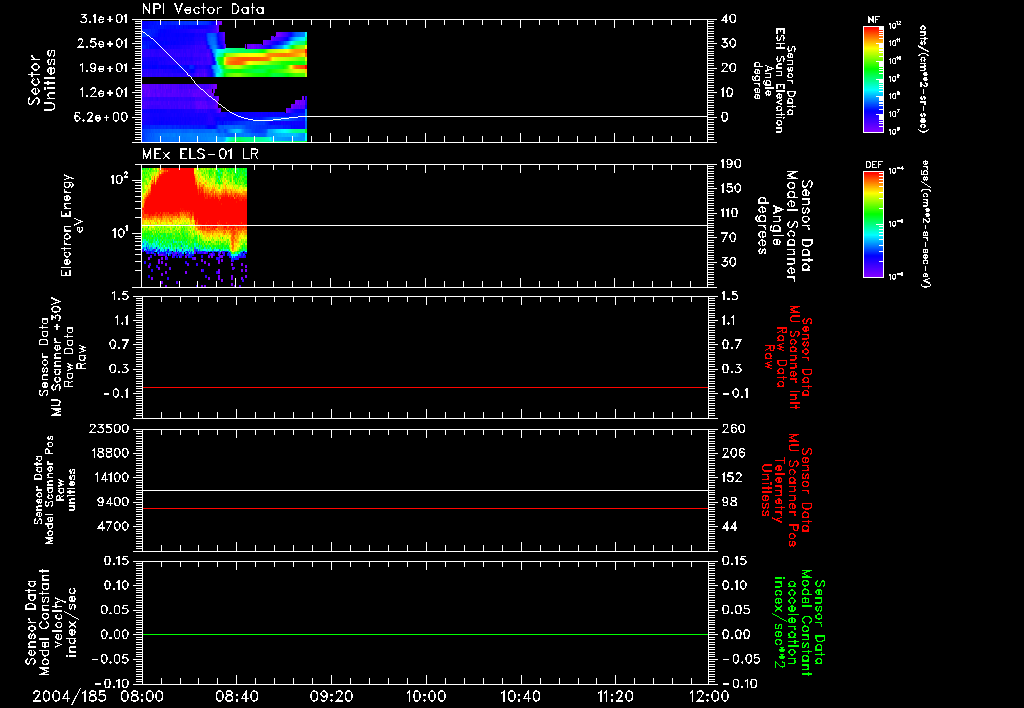
Task: Click the '98' telemetry axis value
Action: (729, 502)
